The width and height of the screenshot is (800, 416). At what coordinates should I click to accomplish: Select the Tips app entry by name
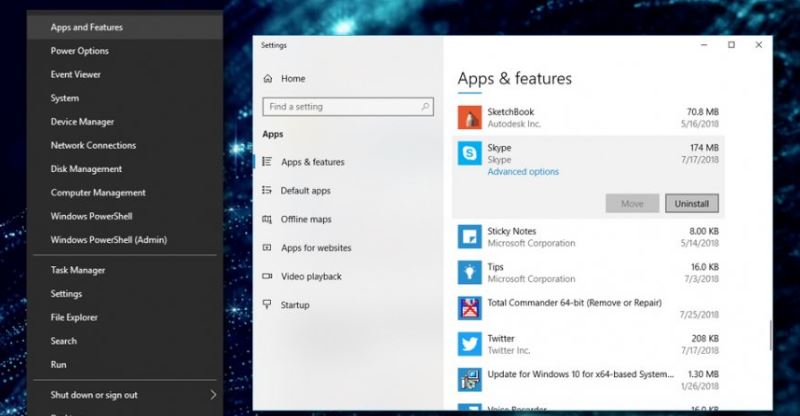495,267
